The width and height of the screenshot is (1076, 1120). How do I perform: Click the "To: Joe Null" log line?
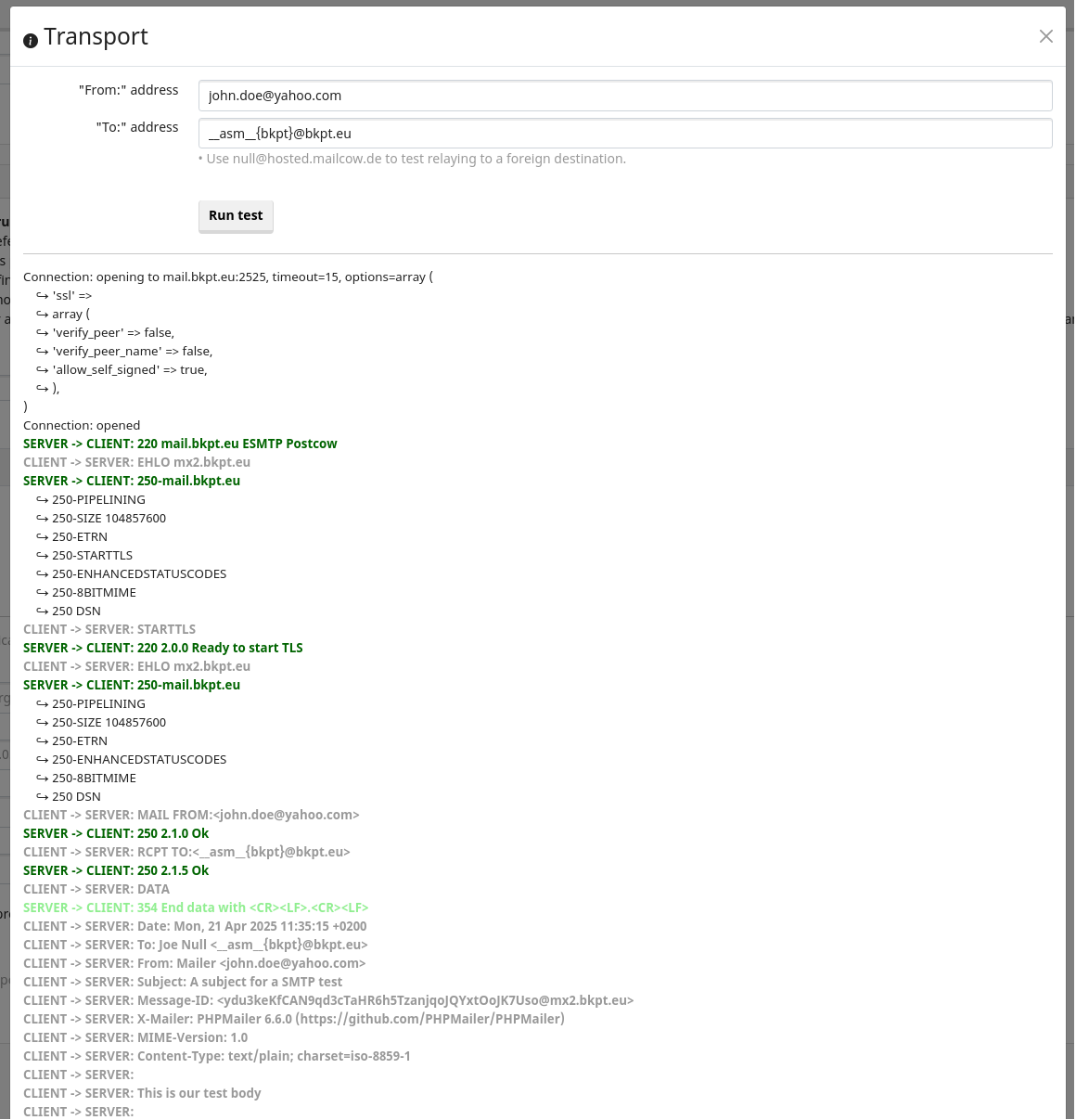(196, 945)
